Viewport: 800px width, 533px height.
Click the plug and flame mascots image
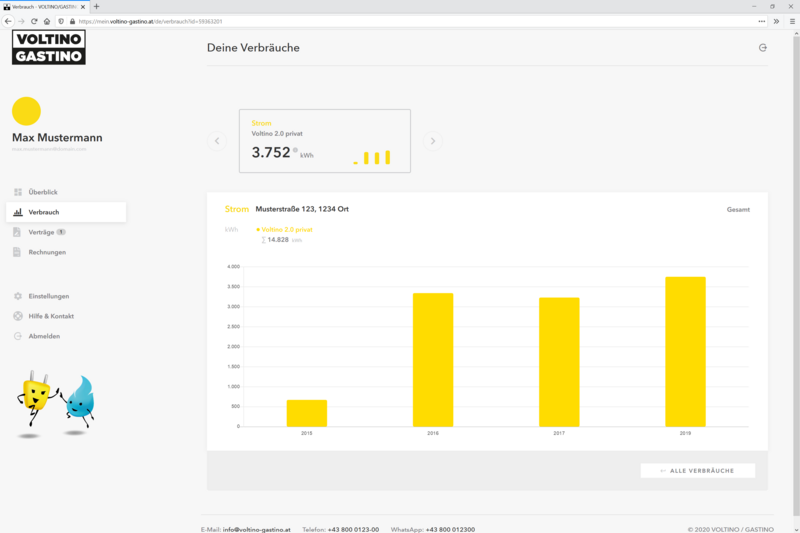tap(56, 402)
